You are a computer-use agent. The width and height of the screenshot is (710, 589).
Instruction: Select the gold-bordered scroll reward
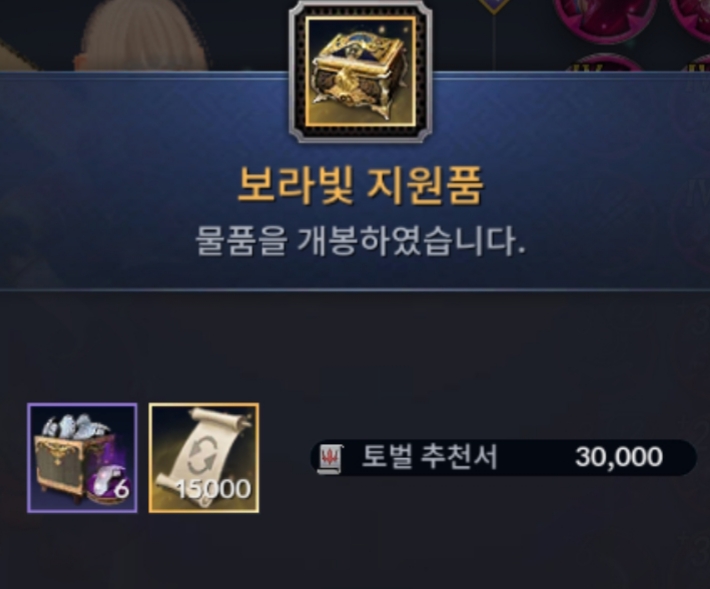pyautogui.click(x=204, y=458)
